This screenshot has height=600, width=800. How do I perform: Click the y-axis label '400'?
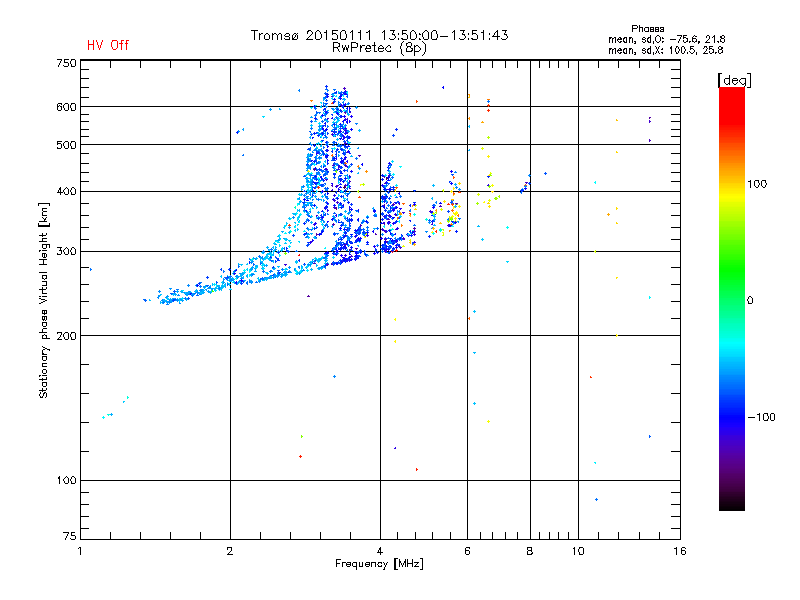(x=66, y=191)
